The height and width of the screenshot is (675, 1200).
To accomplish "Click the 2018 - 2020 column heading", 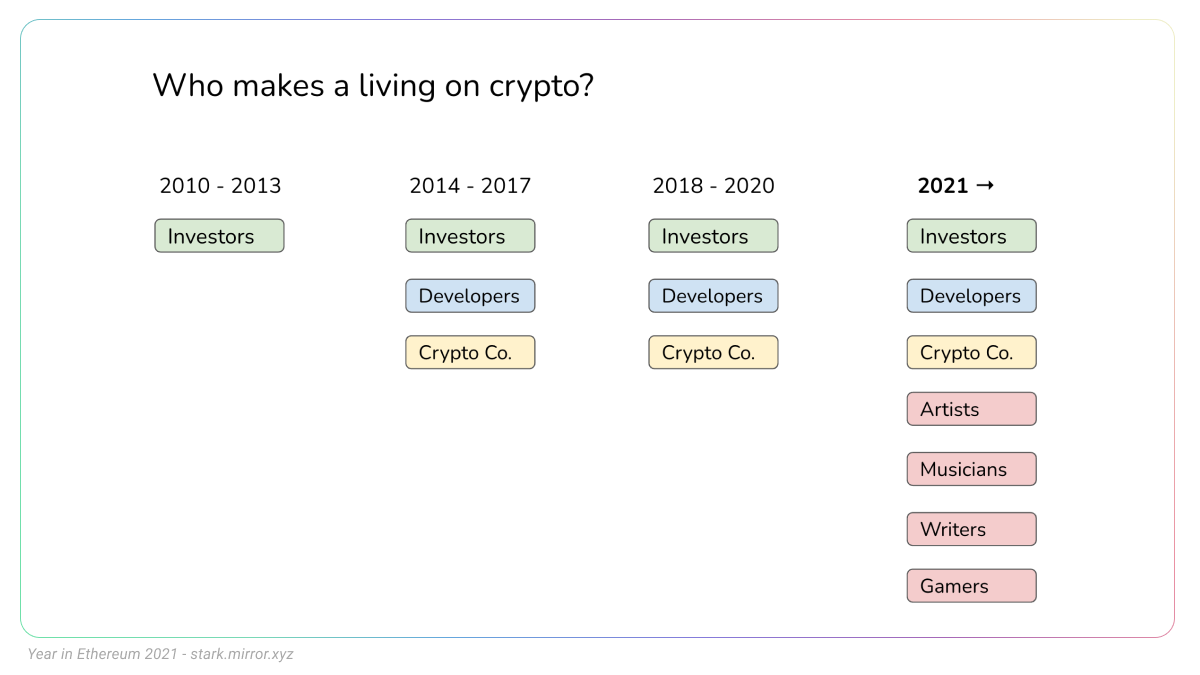I will point(713,186).
